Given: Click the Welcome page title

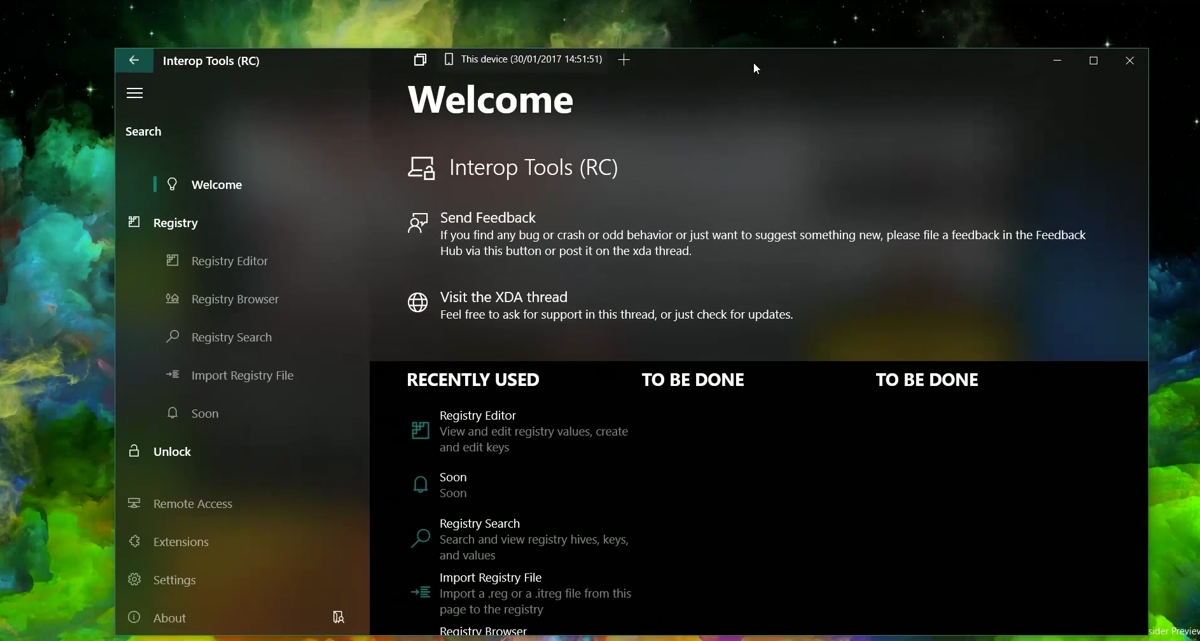Looking at the screenshot, I should pyautogui.click(x=491, y=100).
